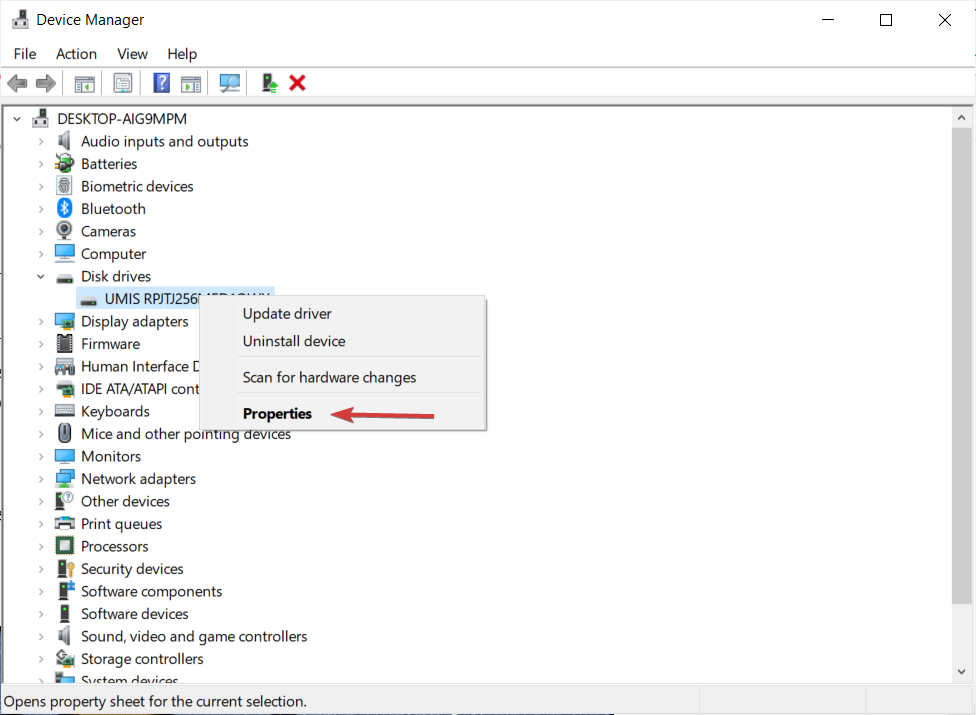This screenshot has width=976, height=715.
Task: Expand the IDE ATA/ATAPI controllers category
Action: (41, 389)
